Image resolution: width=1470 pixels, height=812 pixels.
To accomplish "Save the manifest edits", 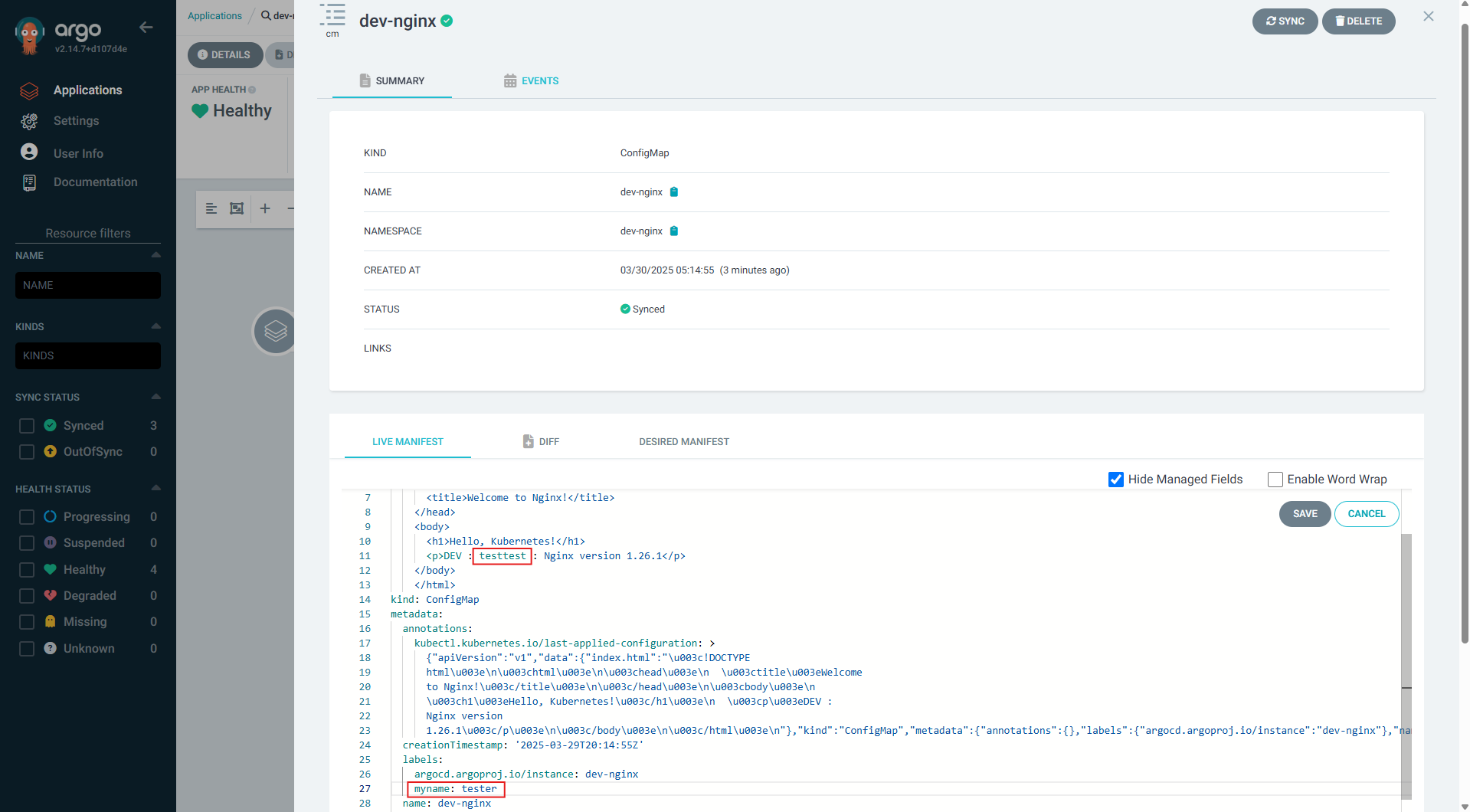I will coord(1305,514).
